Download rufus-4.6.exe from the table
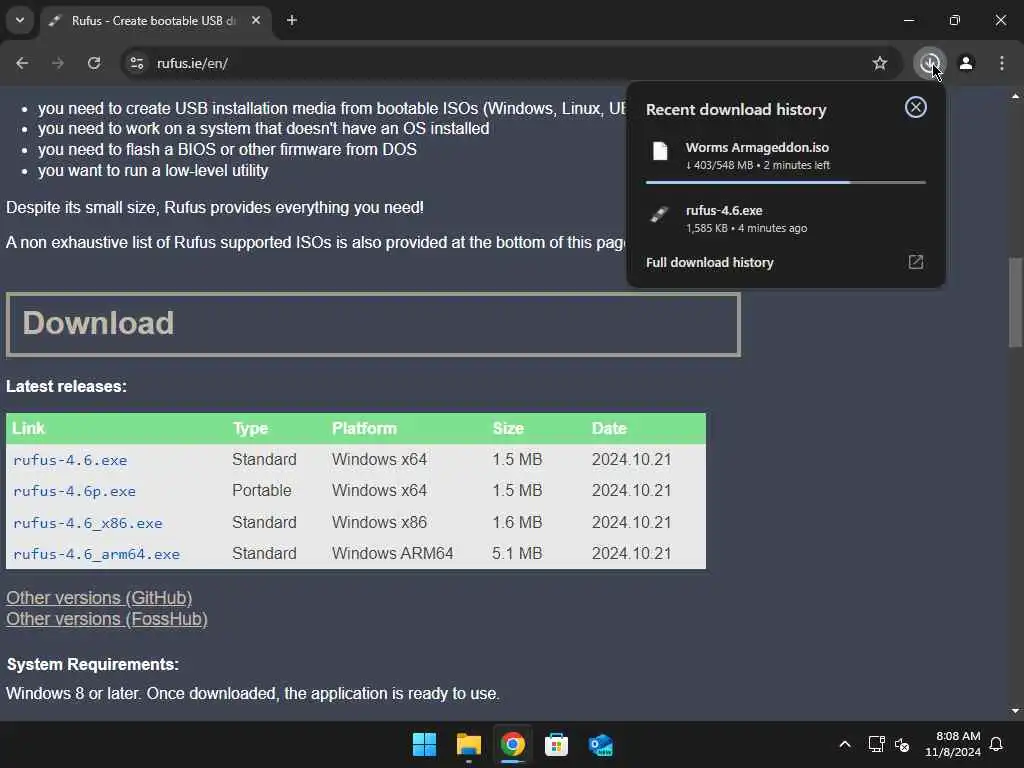 (x=70, y=460)
